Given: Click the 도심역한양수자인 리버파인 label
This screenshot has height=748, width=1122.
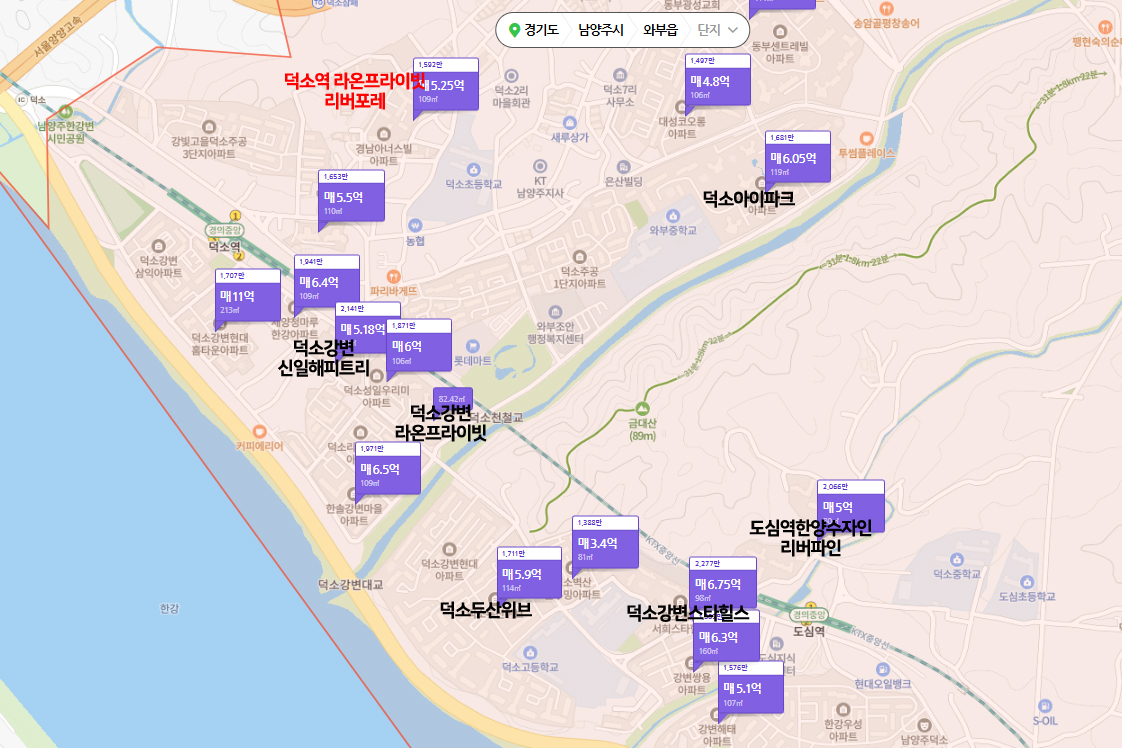Looking at the screenshot, I should pos(811,538).
